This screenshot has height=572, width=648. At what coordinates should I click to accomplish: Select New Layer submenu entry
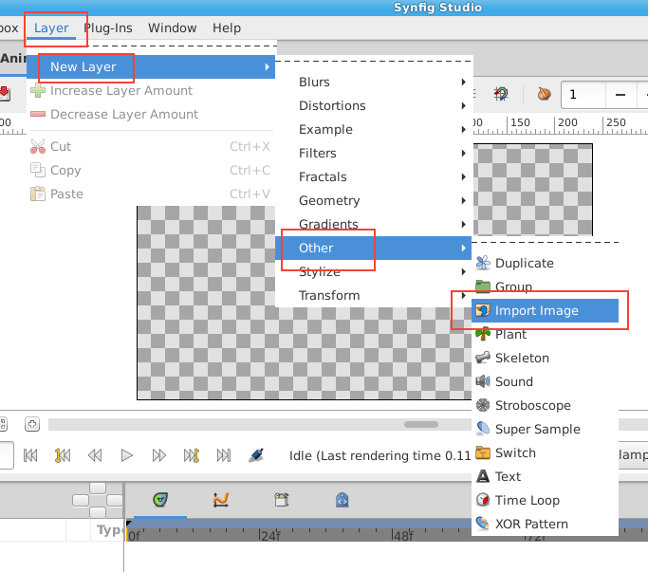tap(151, 67)
